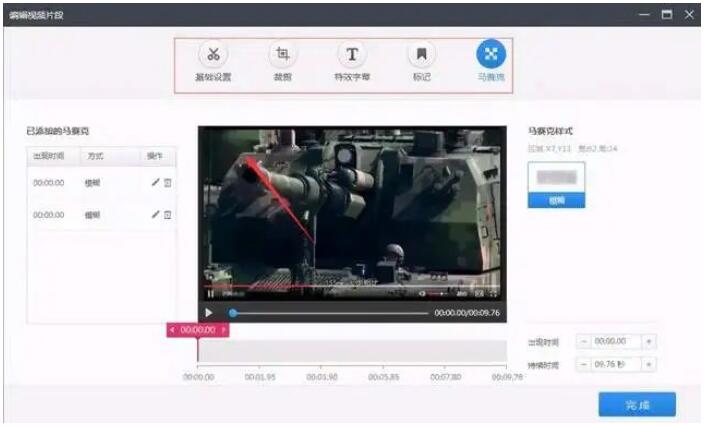Increase 出现时间 with the plus button

coord(649,341)
